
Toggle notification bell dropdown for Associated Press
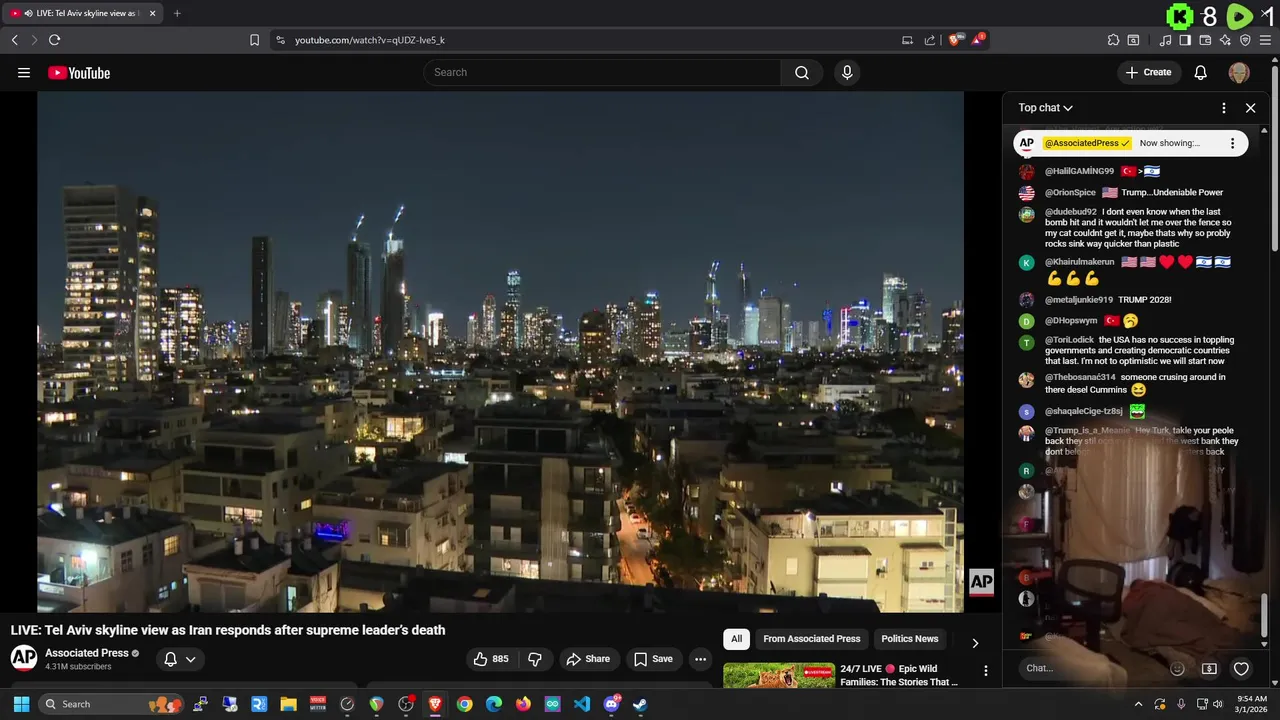tap(180, 659)
